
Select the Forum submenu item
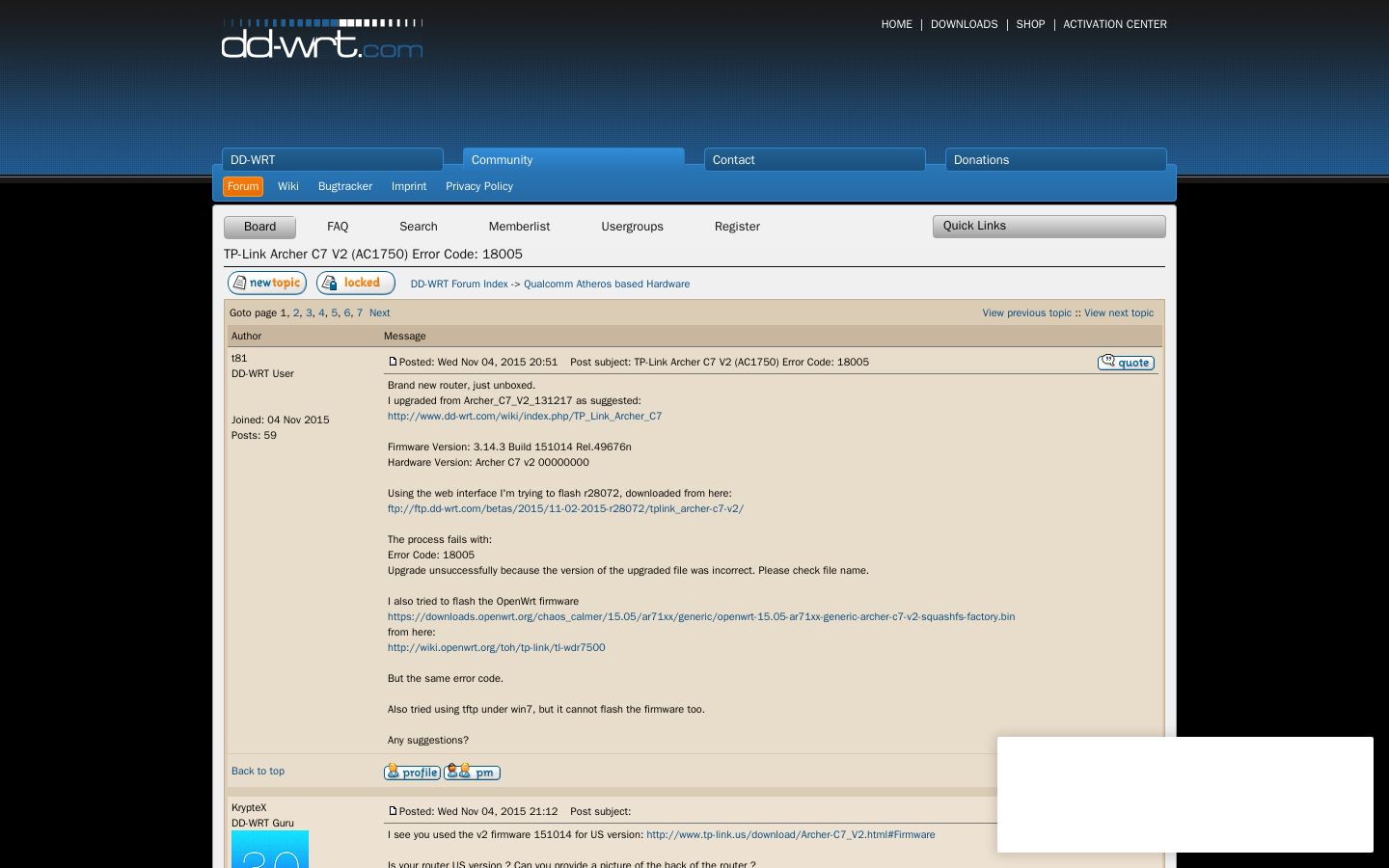click(x=243, y=186)
